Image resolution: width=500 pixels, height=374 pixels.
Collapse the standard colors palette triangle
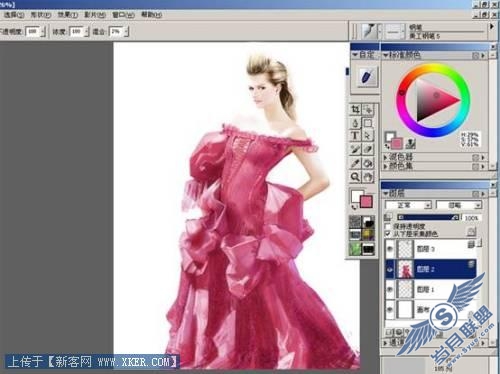[386, 55]
